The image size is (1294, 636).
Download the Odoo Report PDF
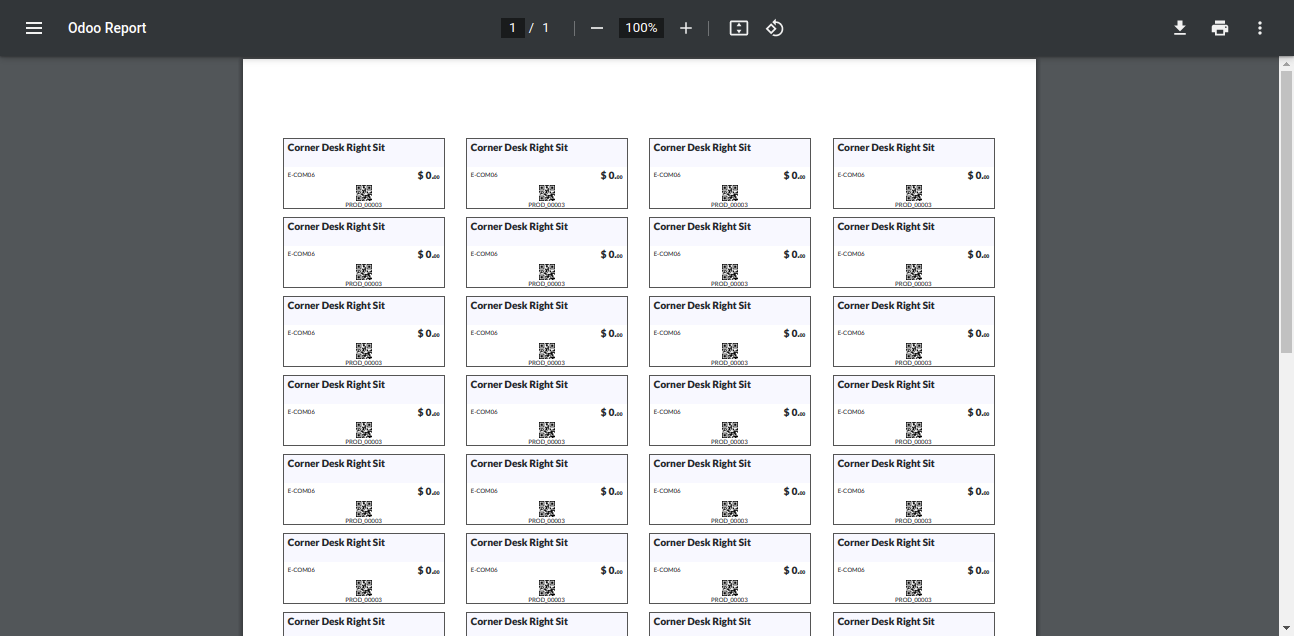(1180, 28)
